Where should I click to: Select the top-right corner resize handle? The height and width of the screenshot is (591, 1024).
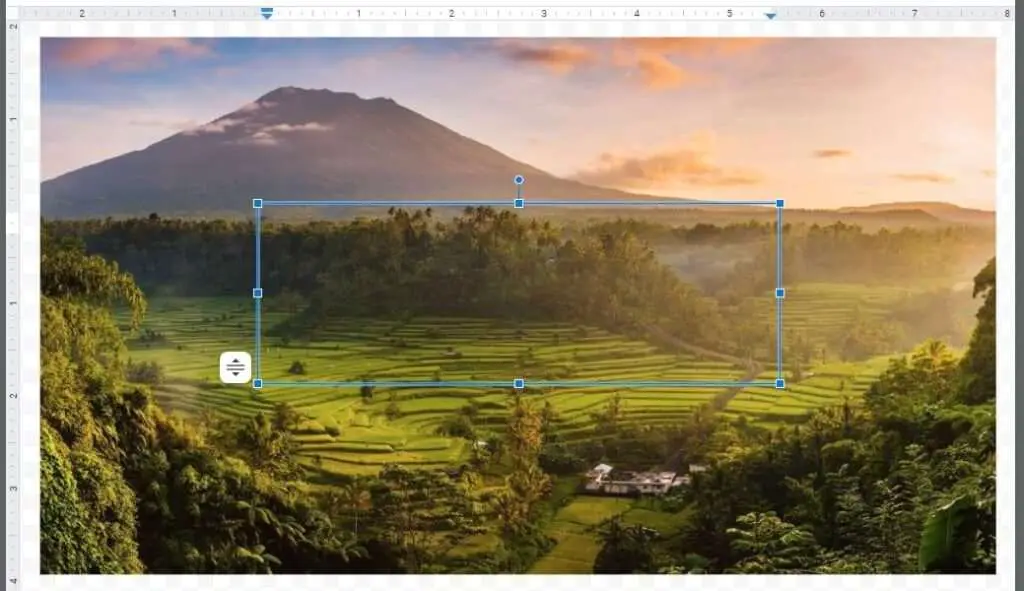(x=780, y=204)
